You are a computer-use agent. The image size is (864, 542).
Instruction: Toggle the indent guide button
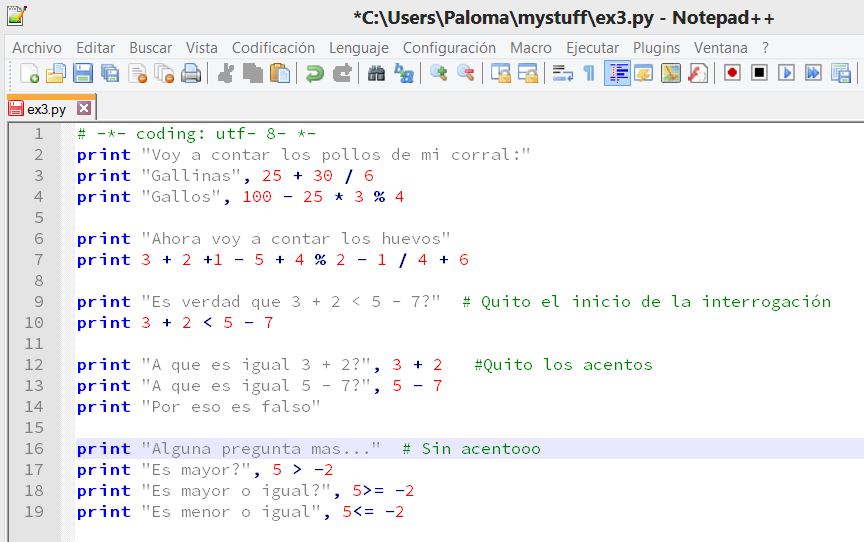point(617,73)
